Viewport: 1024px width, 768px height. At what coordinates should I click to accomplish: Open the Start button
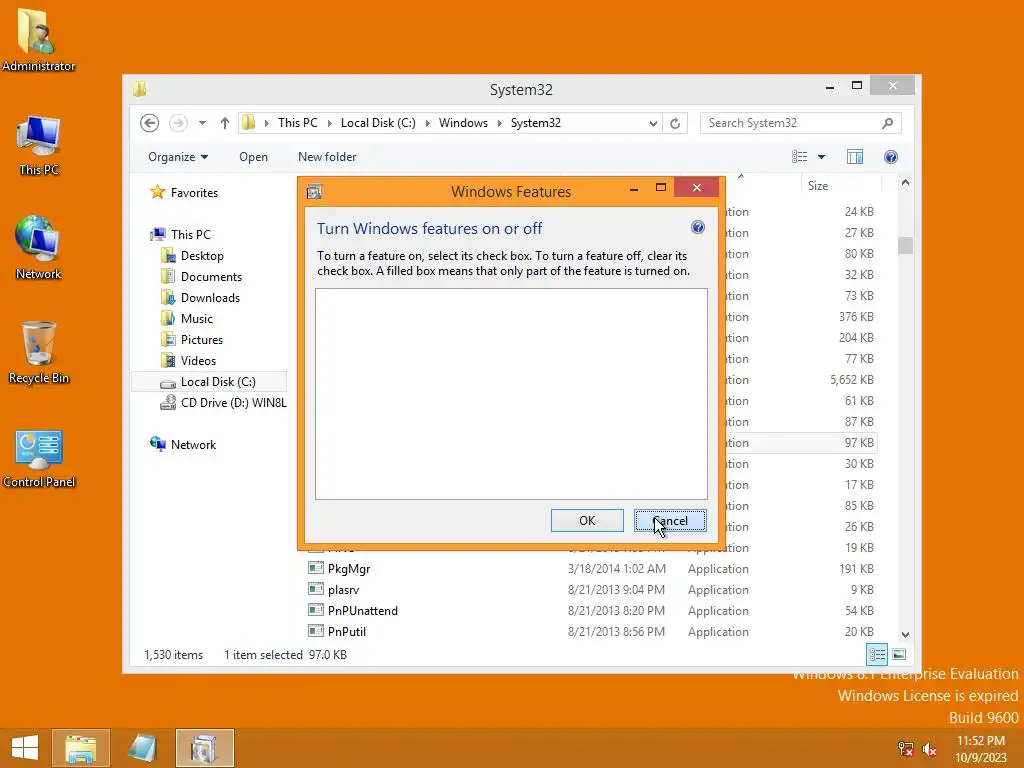(25, 748)
